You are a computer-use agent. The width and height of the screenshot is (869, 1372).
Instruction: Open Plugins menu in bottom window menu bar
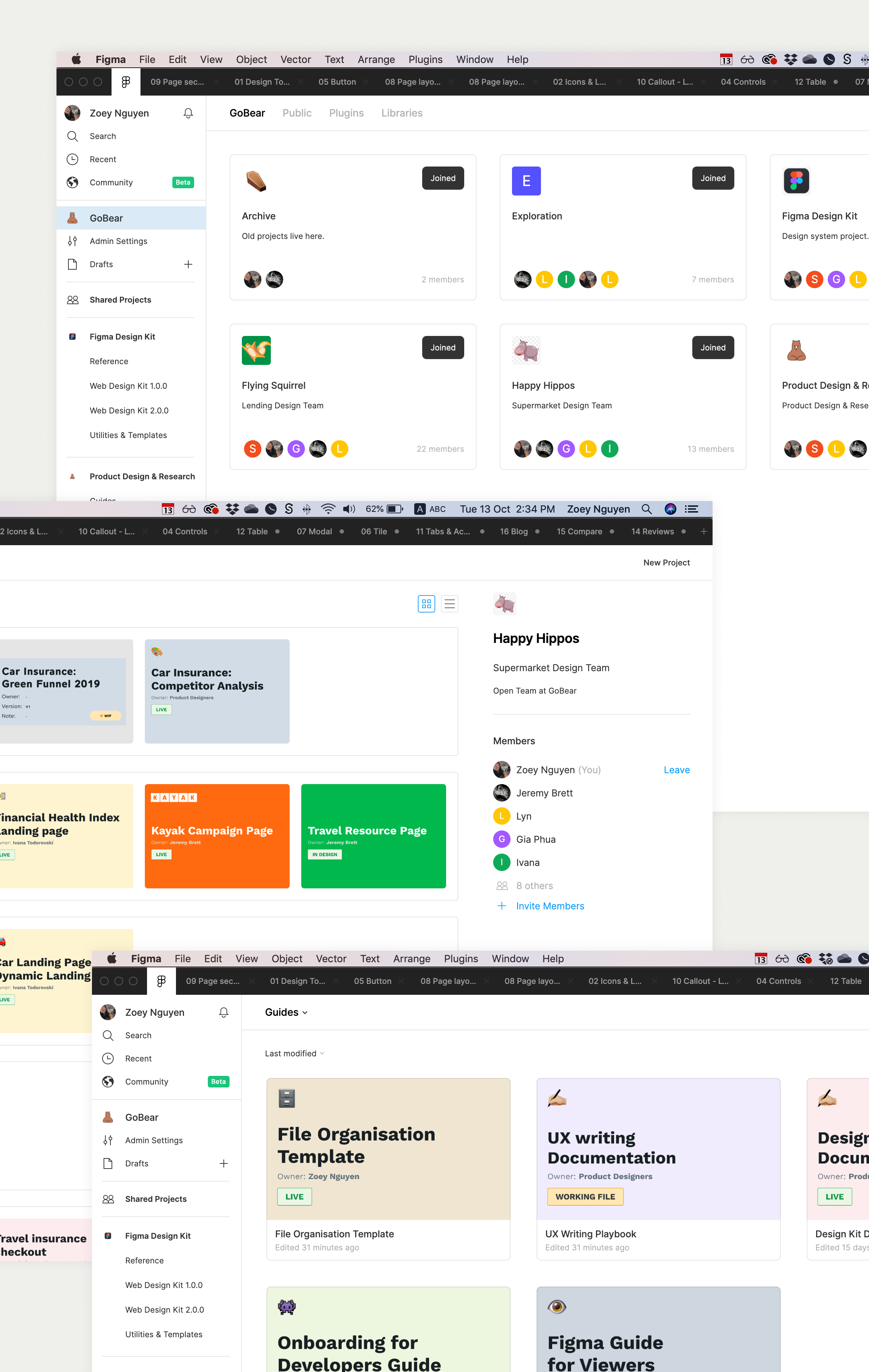pos(461,958)
